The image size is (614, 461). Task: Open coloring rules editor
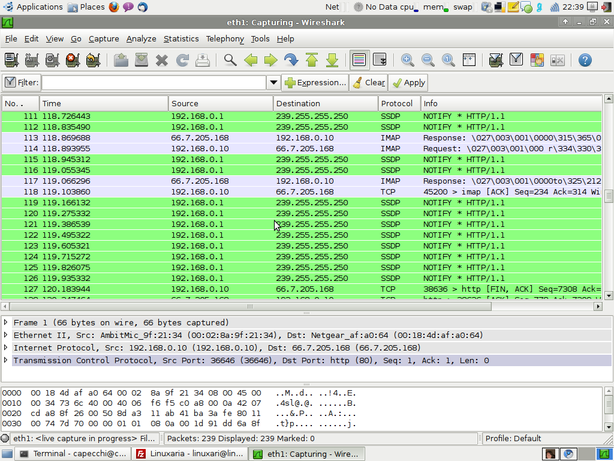(x=537, y=60)
